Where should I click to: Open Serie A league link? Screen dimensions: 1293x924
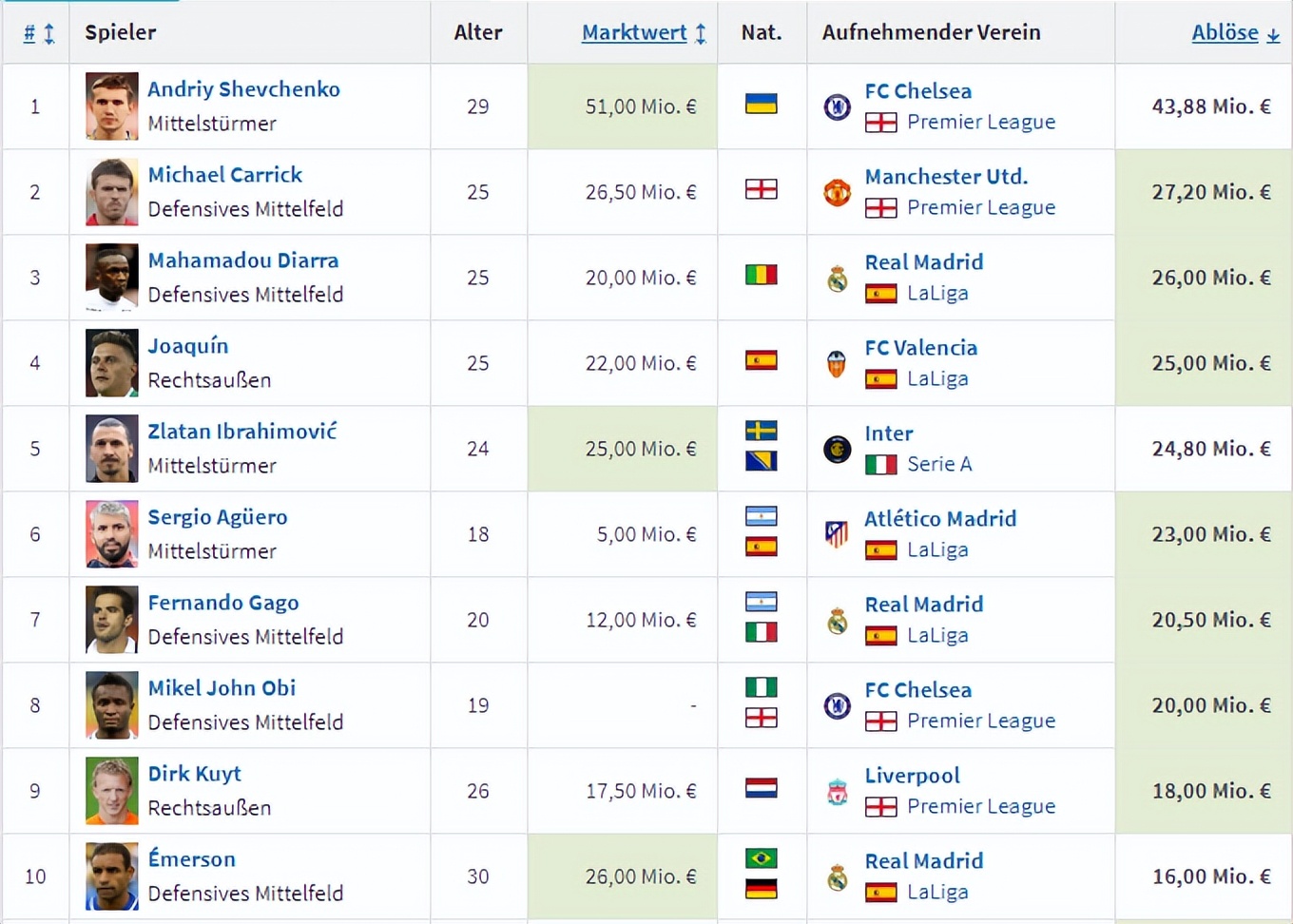[x=938, y=464]
